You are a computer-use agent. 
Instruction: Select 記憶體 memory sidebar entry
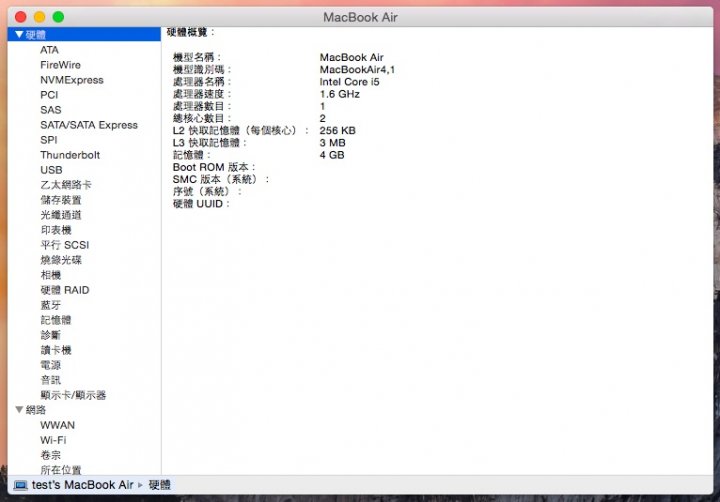(56, 320)
